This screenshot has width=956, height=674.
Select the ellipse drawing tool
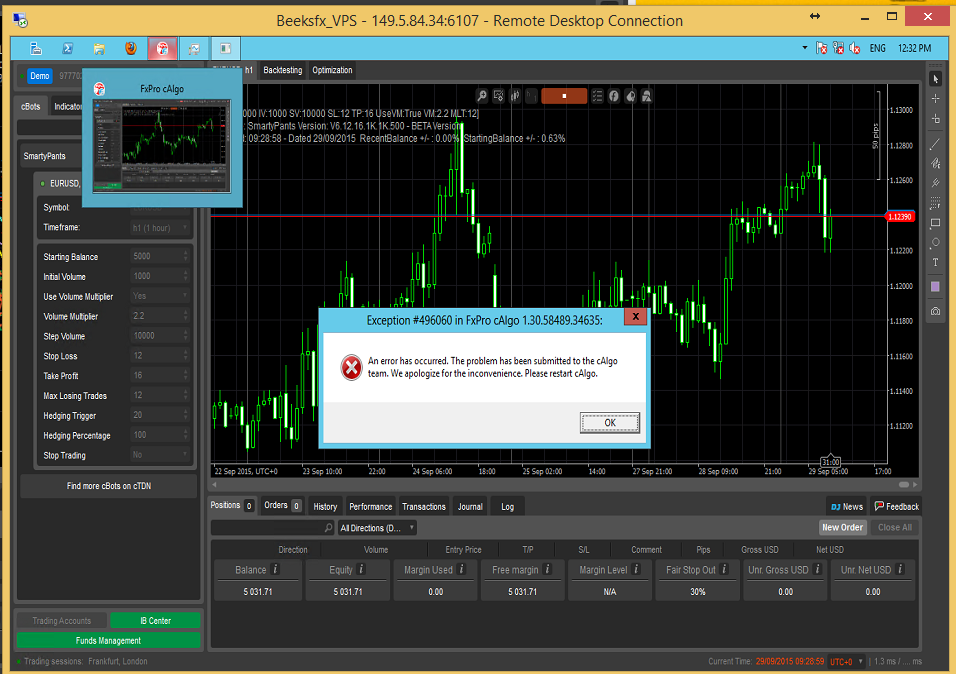935,242
